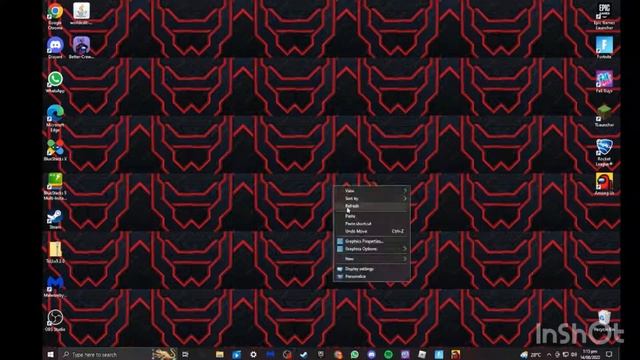Select BlueStacks 5 Multi-Instance icon
This screenshot has width=640, height=360.
point(55,186)
